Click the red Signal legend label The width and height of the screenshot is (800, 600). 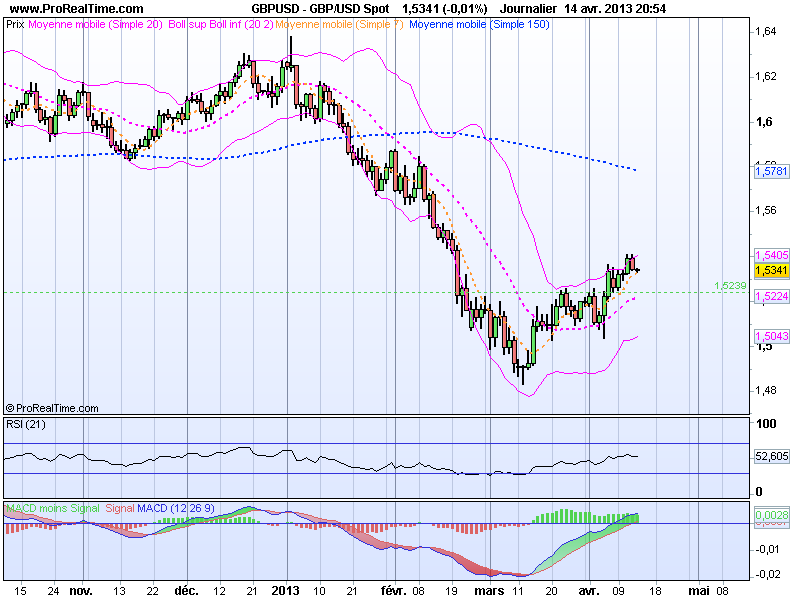coord(120,508)
